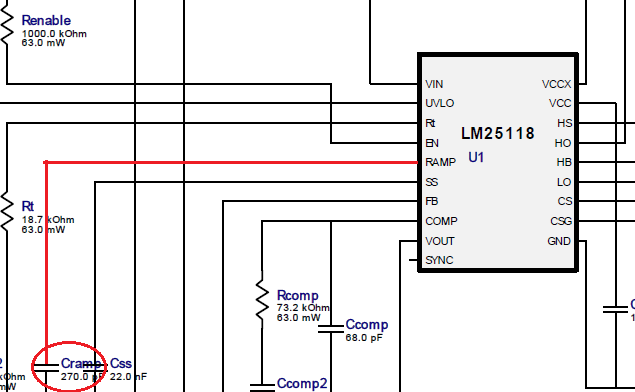Click the Ccomp2 component label
The width and height of the screenshot is (635, 392).
302,383
